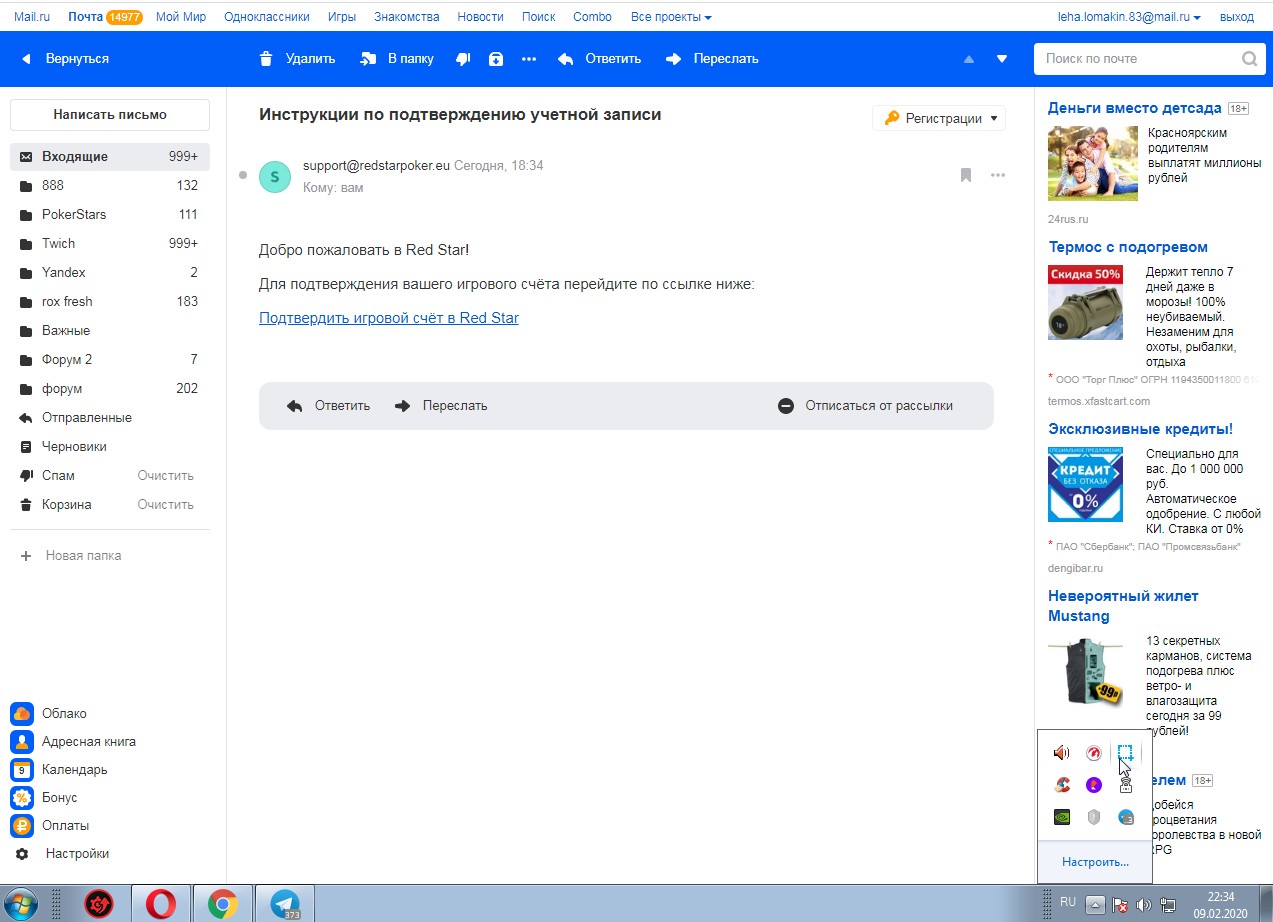Screen dimensions: 1273x922
Task: Open the Корзина trash folder
Action: 66,505
